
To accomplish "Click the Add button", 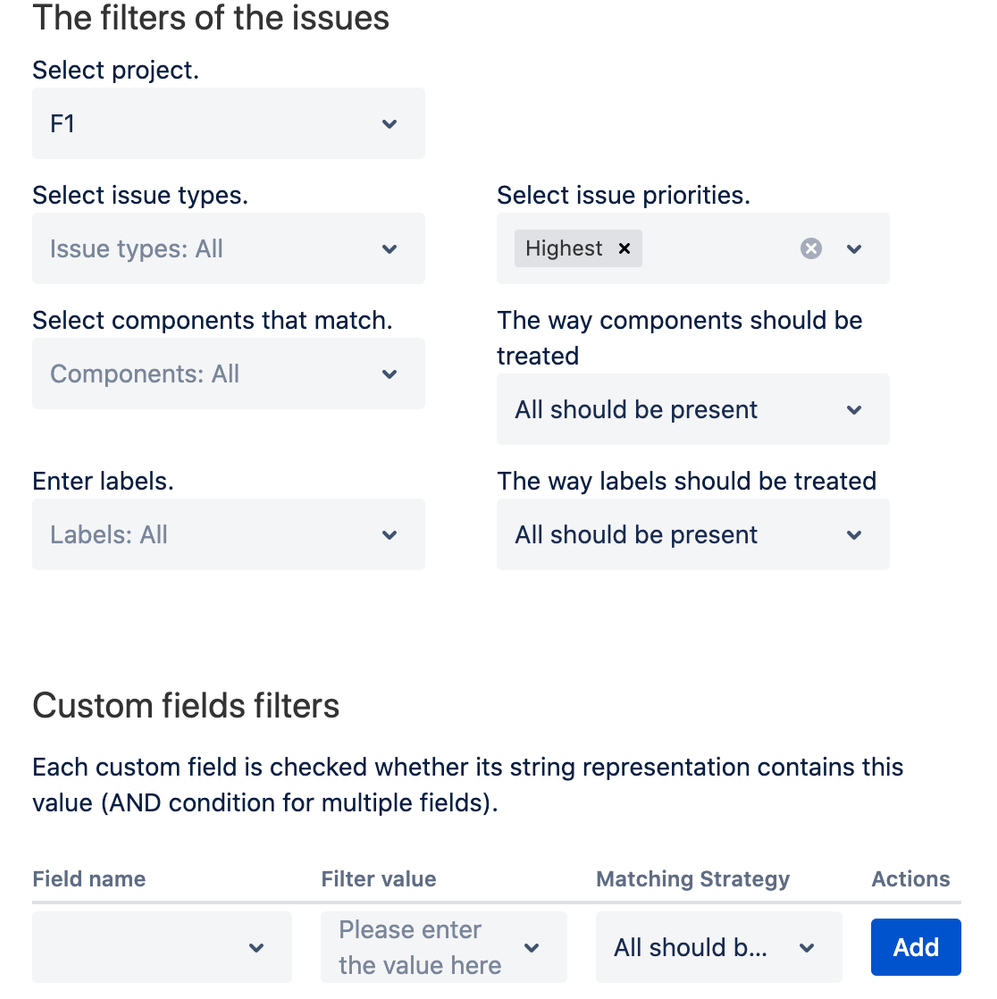I will (915, 947).
